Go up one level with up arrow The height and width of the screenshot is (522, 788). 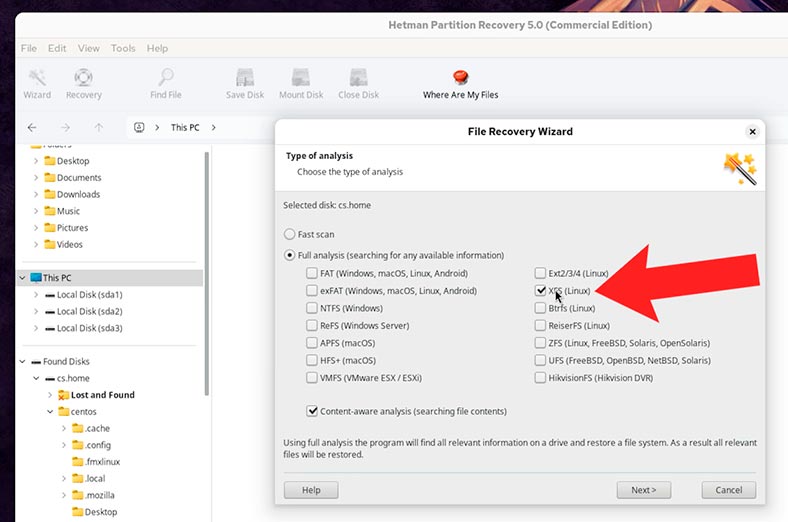(x=98, y=128)
